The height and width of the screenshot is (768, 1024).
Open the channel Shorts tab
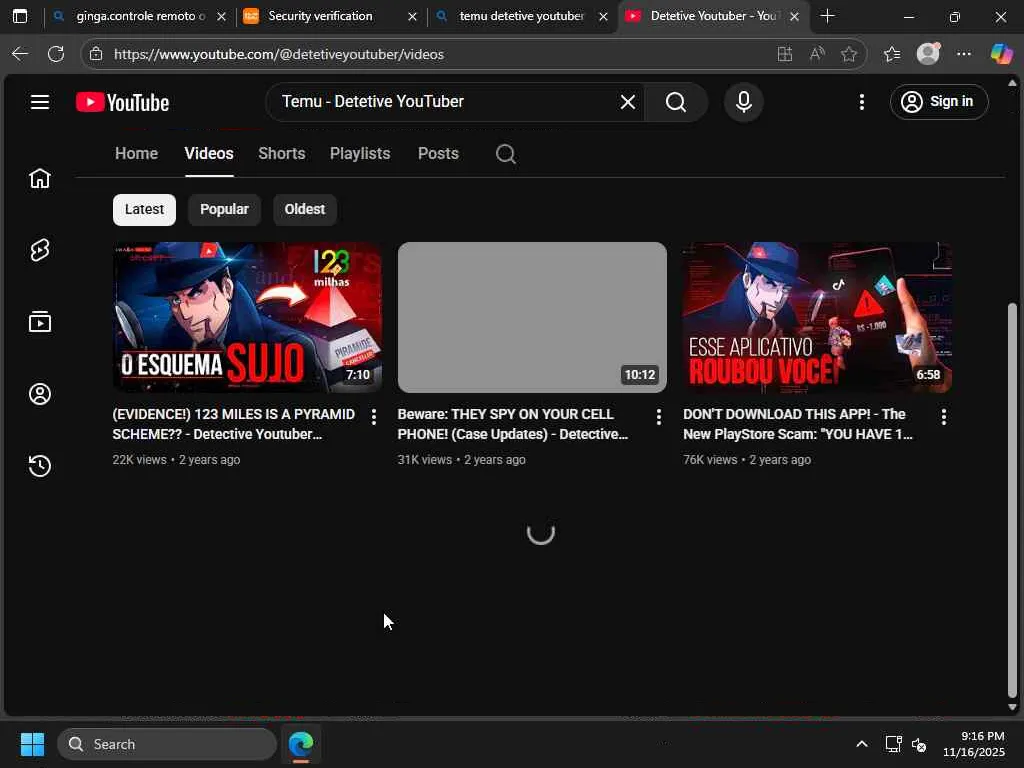point(281,153)
